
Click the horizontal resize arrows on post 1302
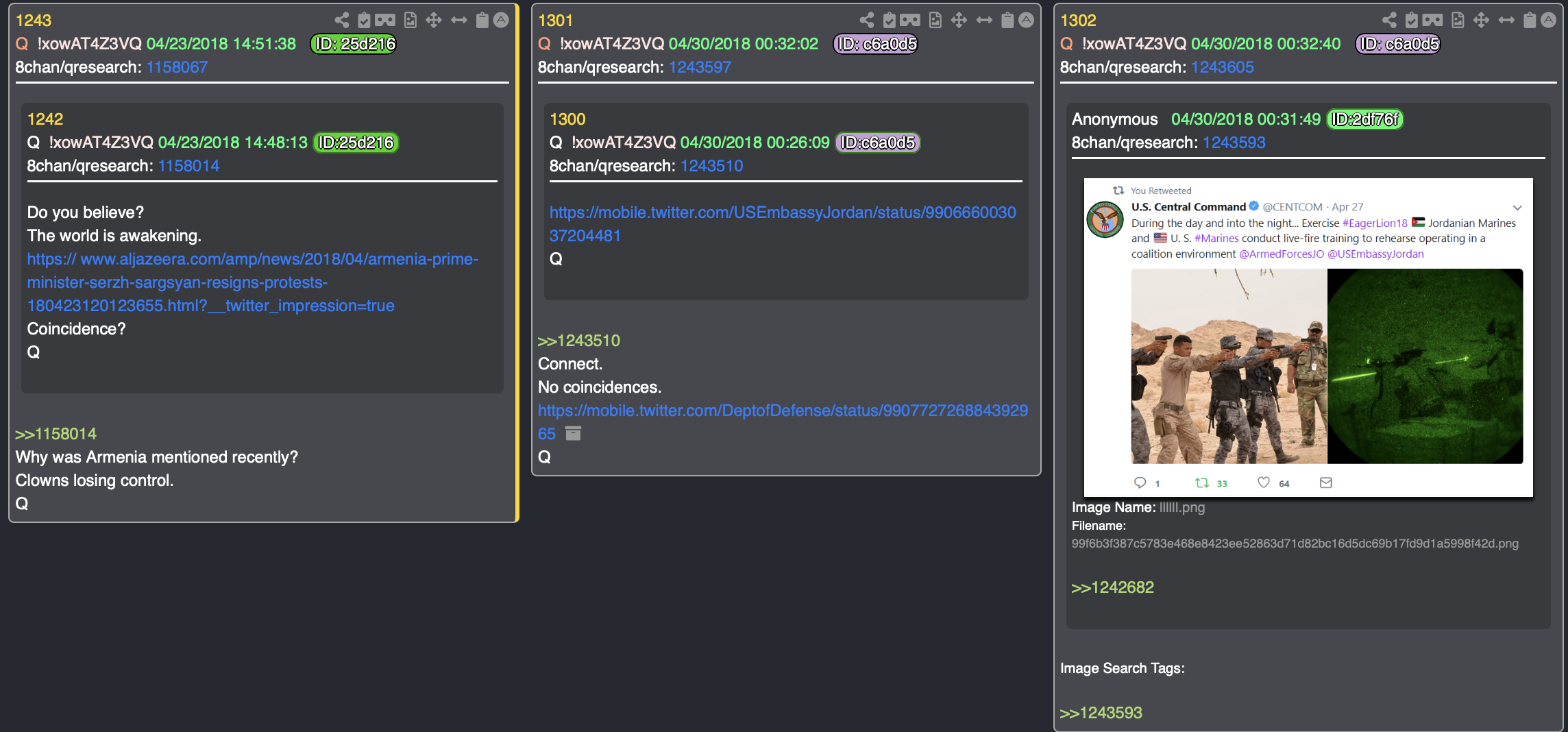pos(1506,21)
